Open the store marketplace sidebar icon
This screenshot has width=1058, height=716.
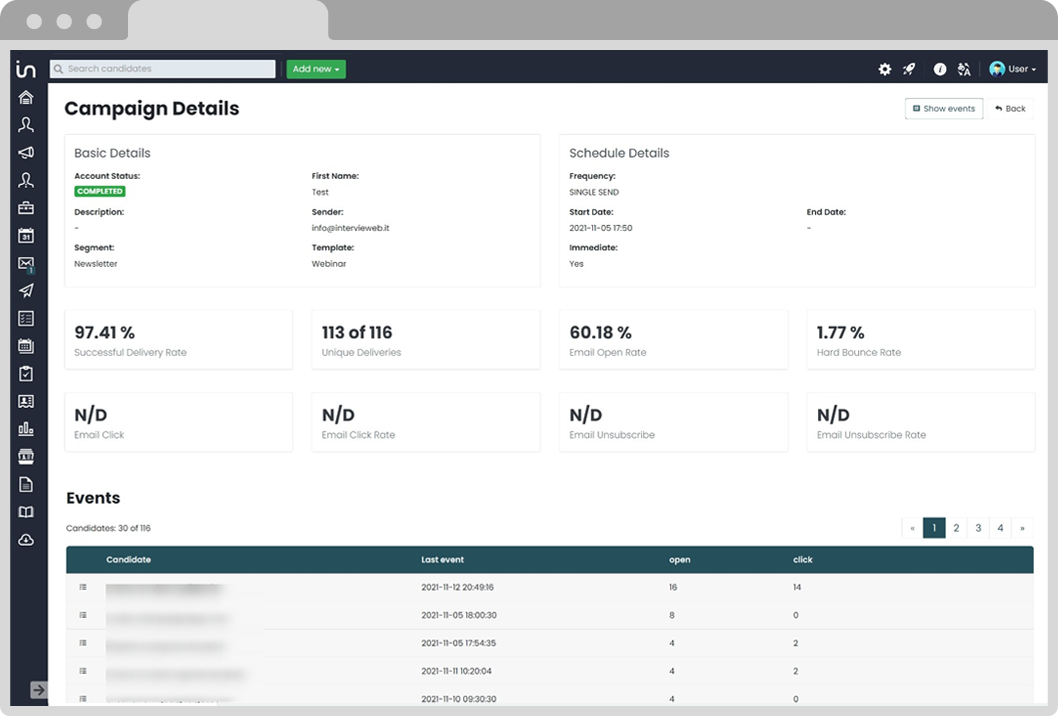[x=26, y=457]
